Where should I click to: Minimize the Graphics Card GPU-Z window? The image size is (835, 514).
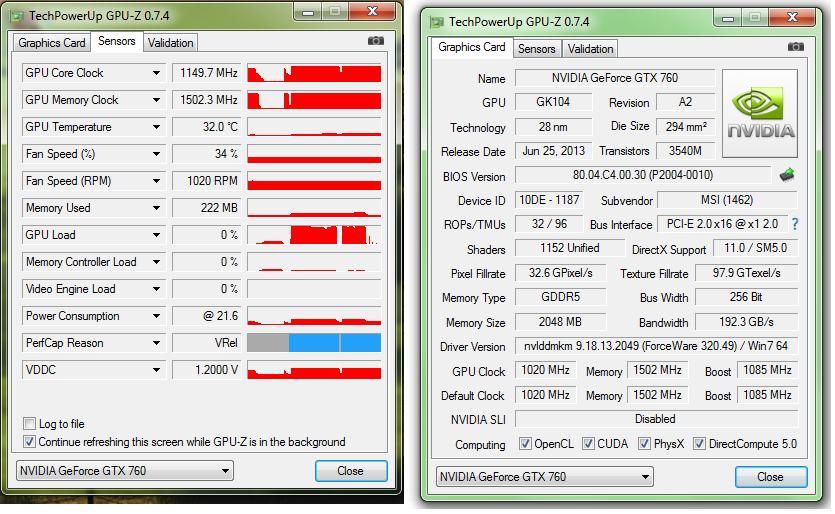pyautogui.click(x=728, y=18)
